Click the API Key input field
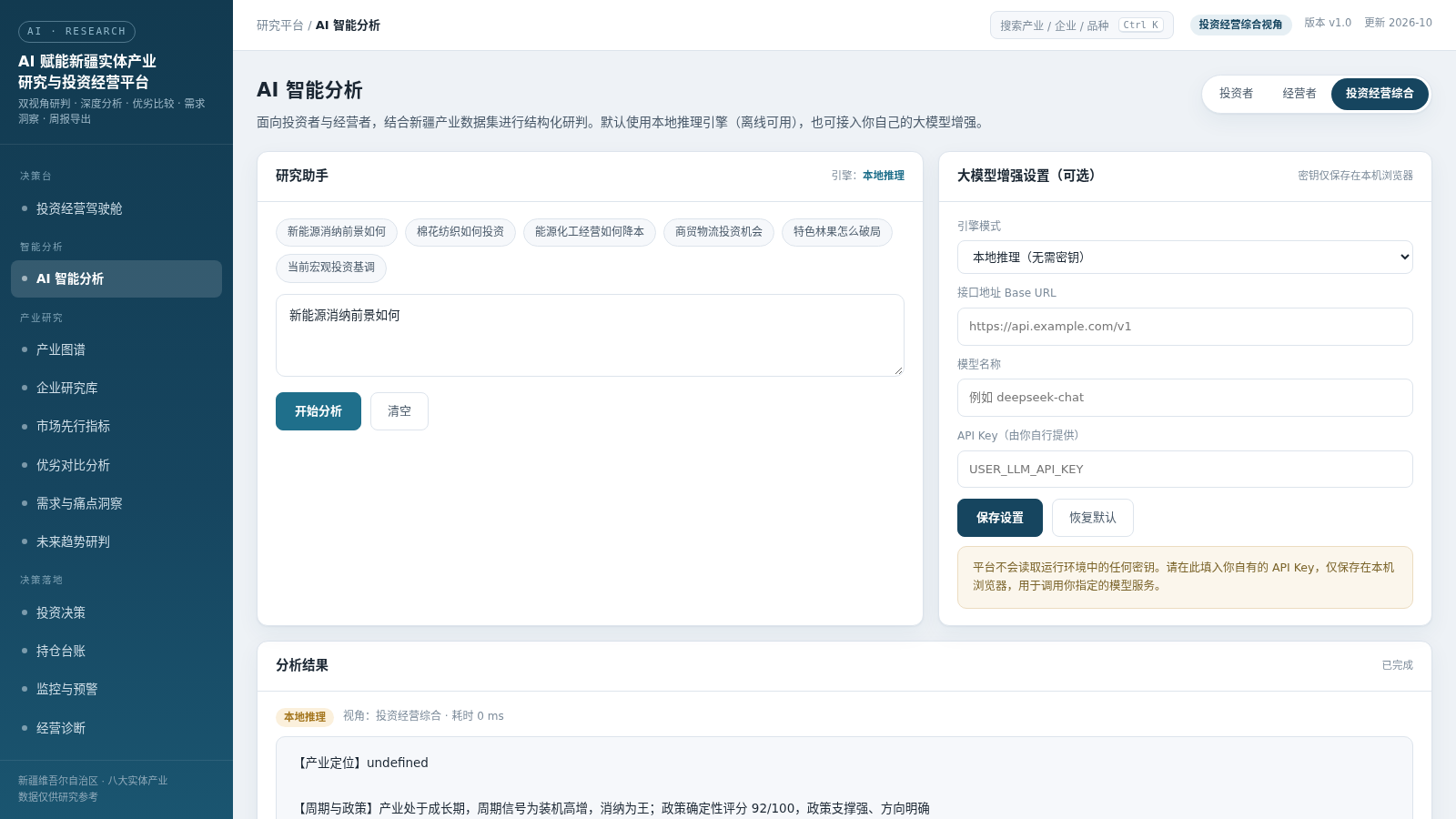This screenshot has width=1456, height=819. tap(1185, 470)
